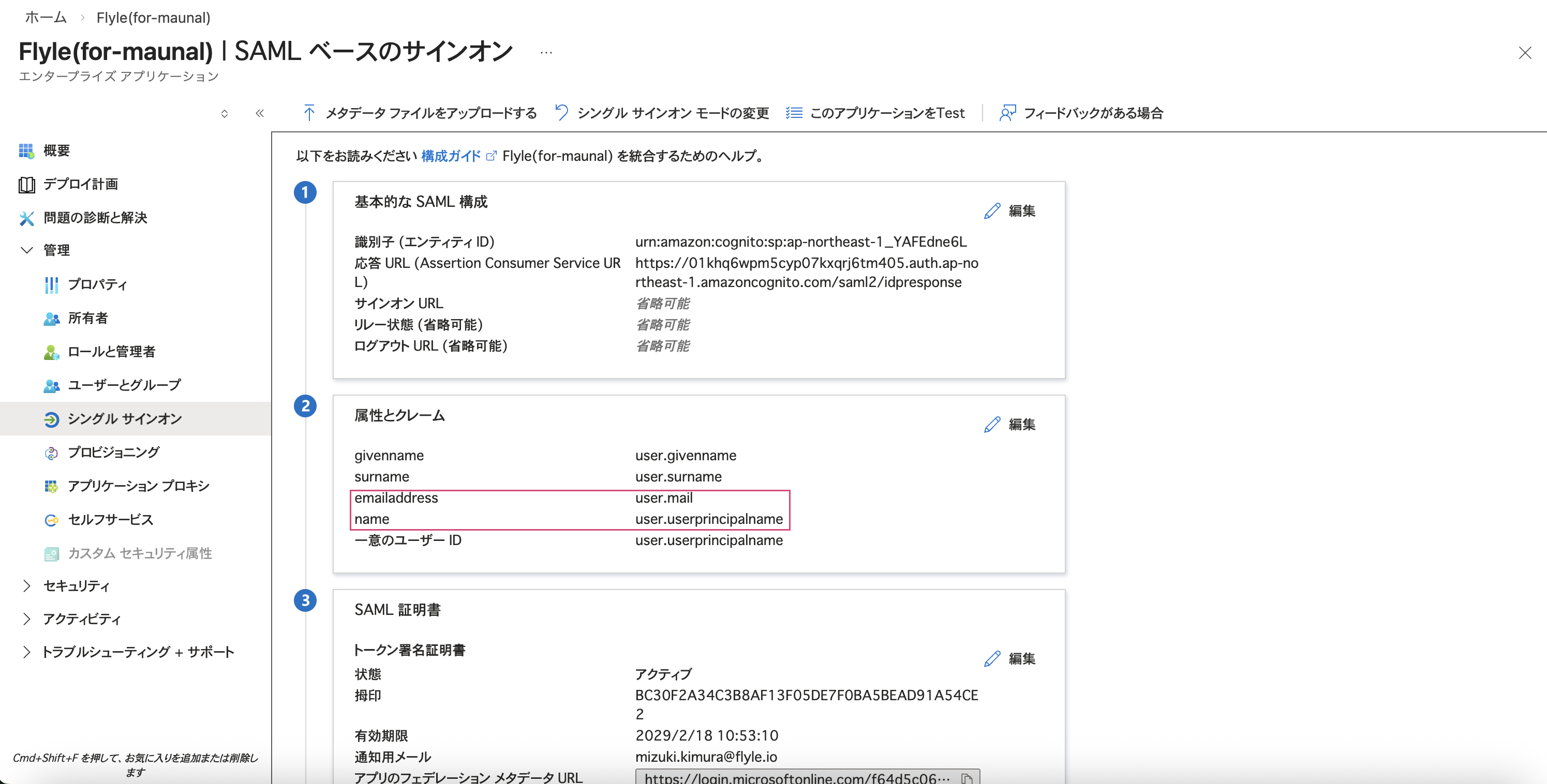Open the 構成ガイド link
1547x784 pixels.
point(451,156)
